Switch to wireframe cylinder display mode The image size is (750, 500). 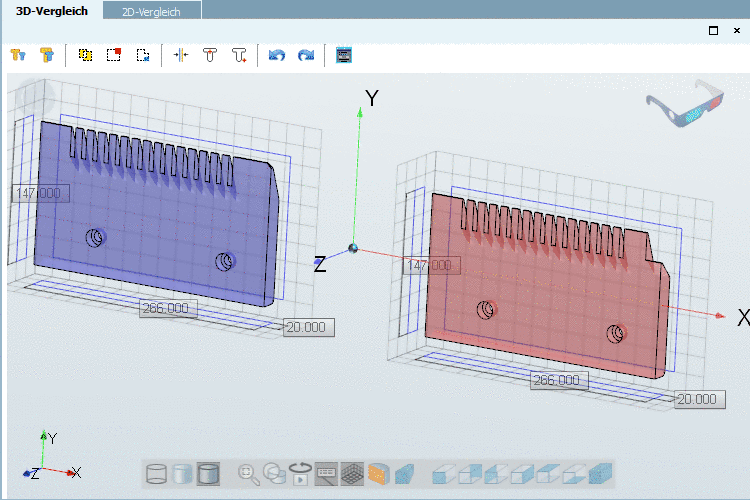pyautogui.click(x=156, y=474)
